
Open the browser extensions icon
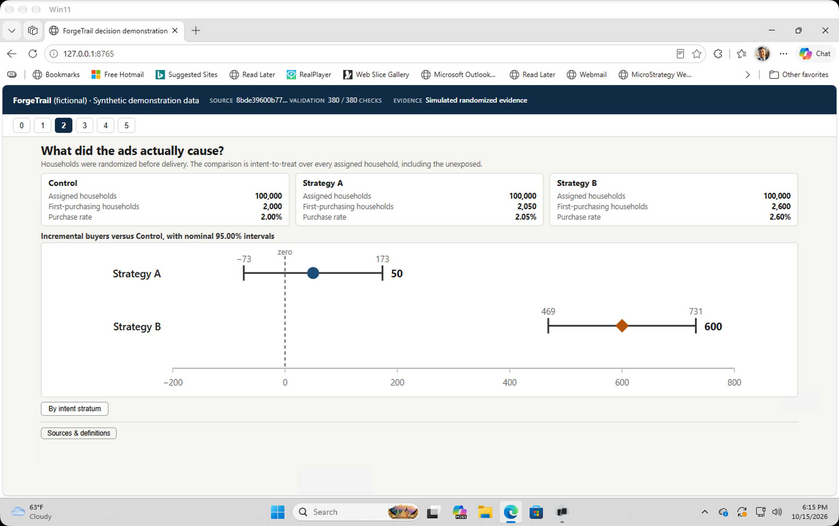[718, 54]
